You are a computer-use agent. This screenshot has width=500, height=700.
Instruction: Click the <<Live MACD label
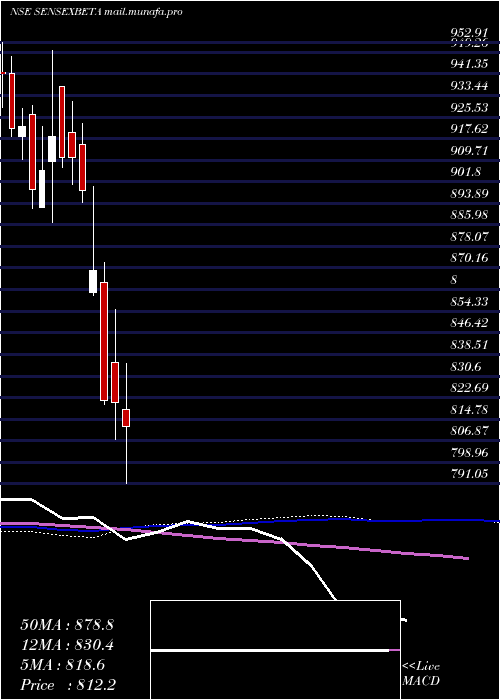click(x=421, y=674)
